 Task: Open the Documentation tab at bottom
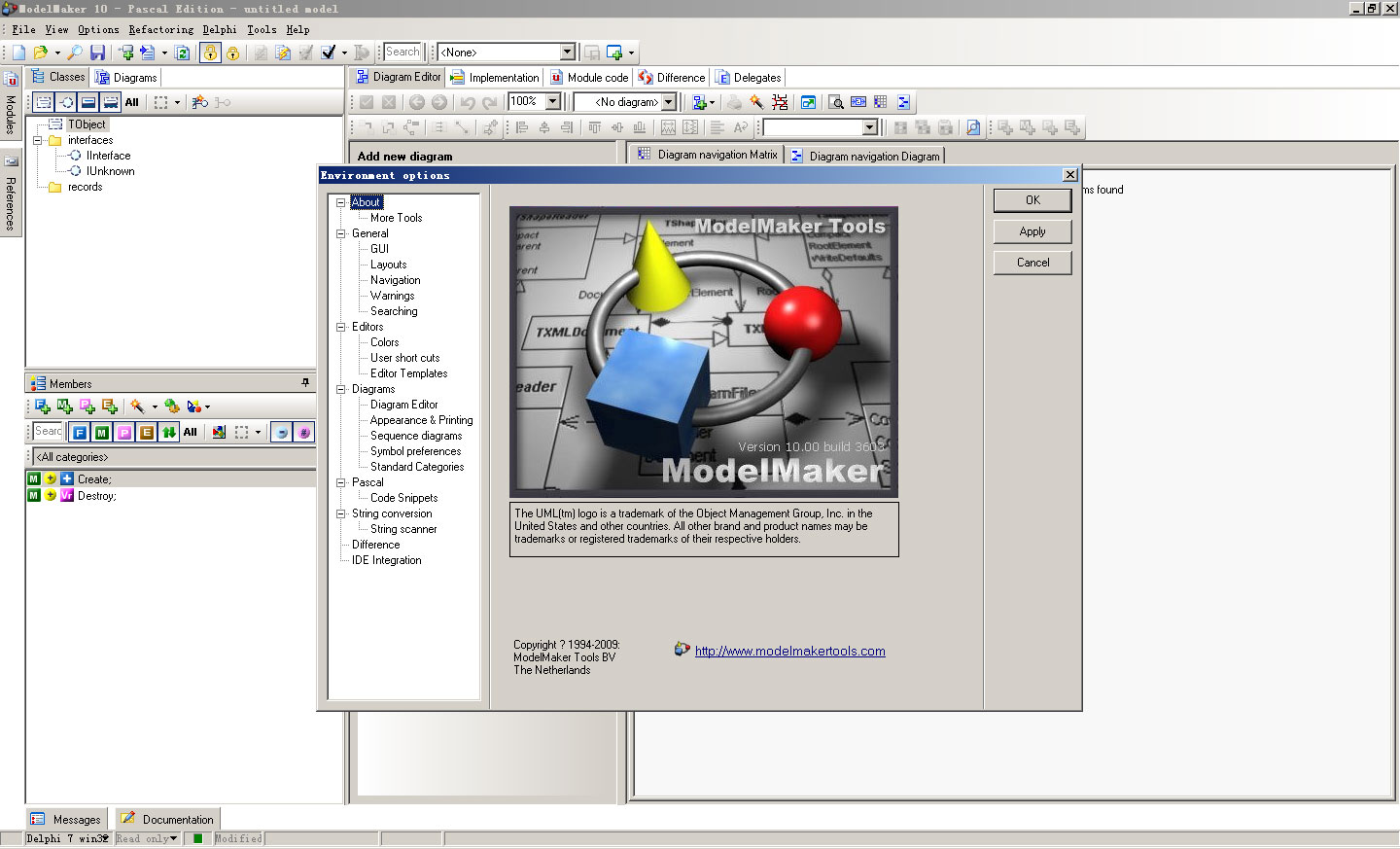(x=167, y=820)
